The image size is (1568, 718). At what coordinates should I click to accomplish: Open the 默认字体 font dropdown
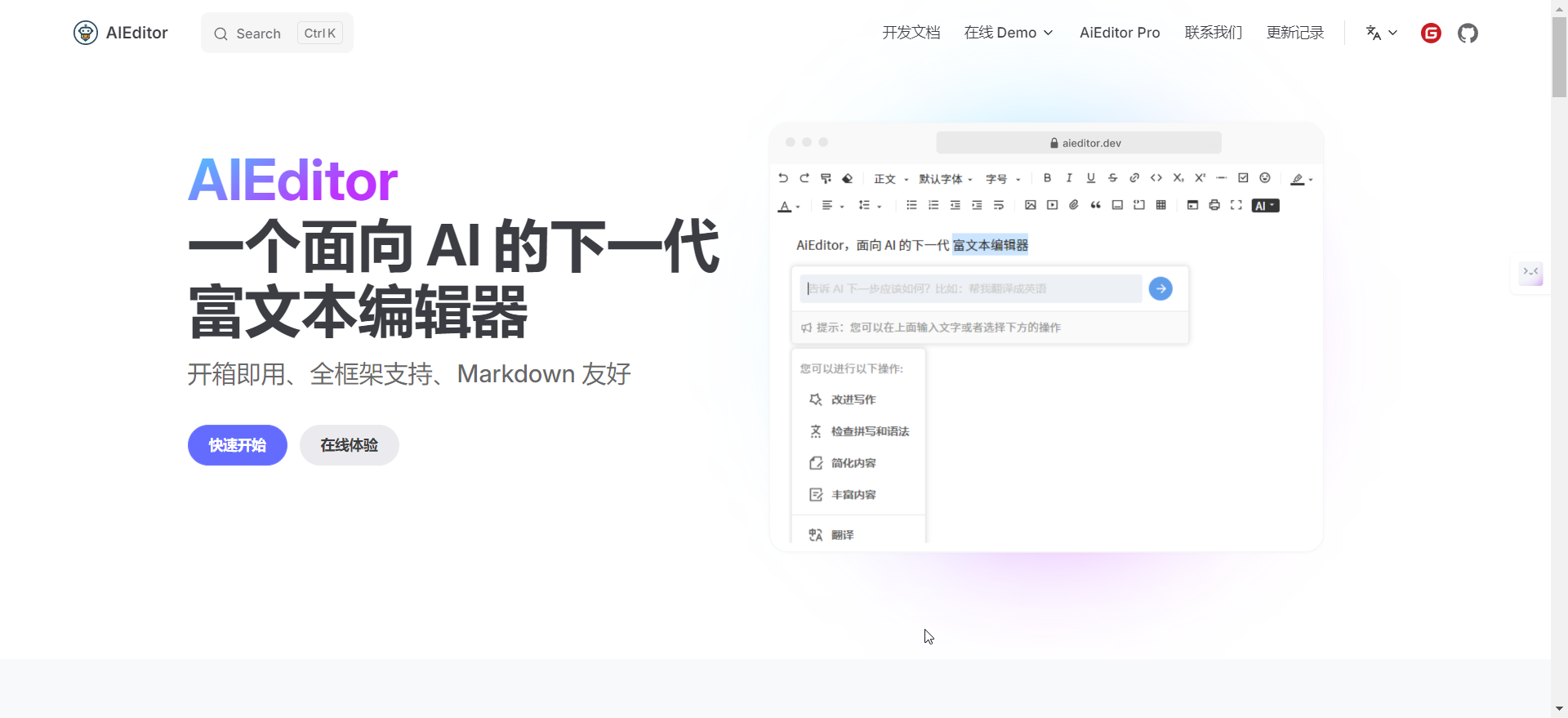pyautogui.click(x=945, y=179)
